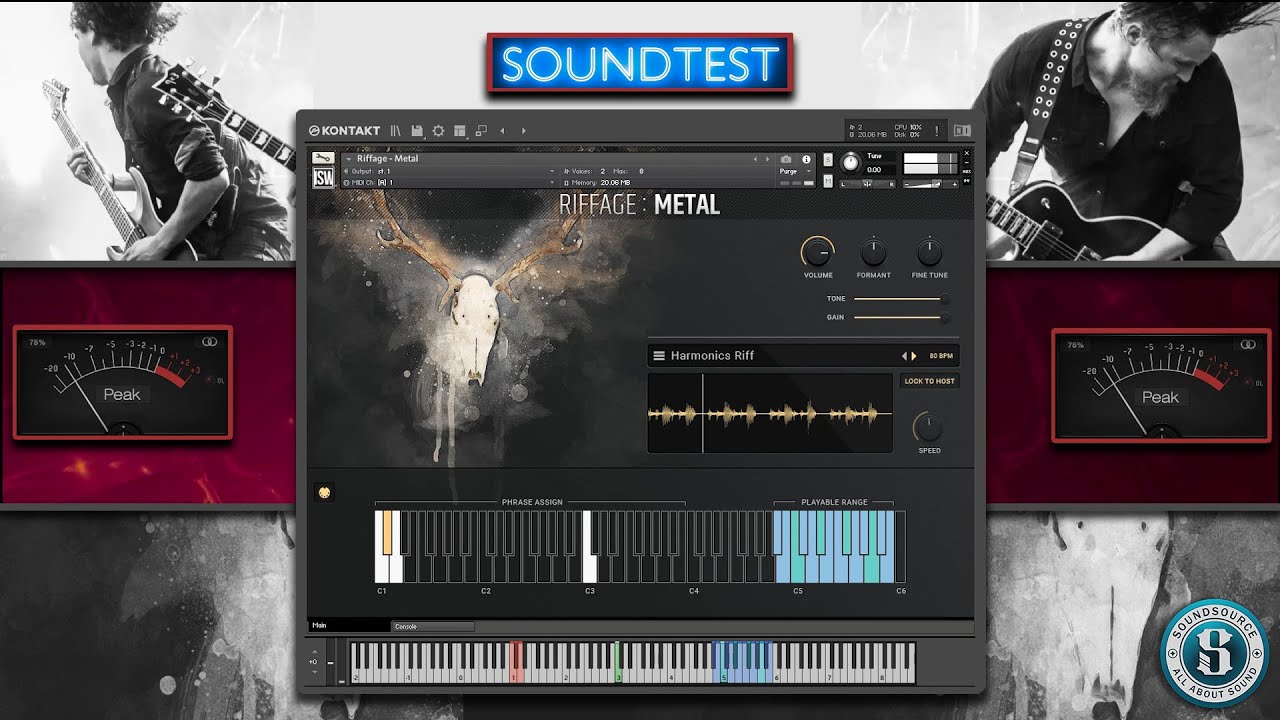This screenshot has height=720, width=1280.
Task: Click the PHRASE ASSIGN label
Action: [x=532, y=502]
